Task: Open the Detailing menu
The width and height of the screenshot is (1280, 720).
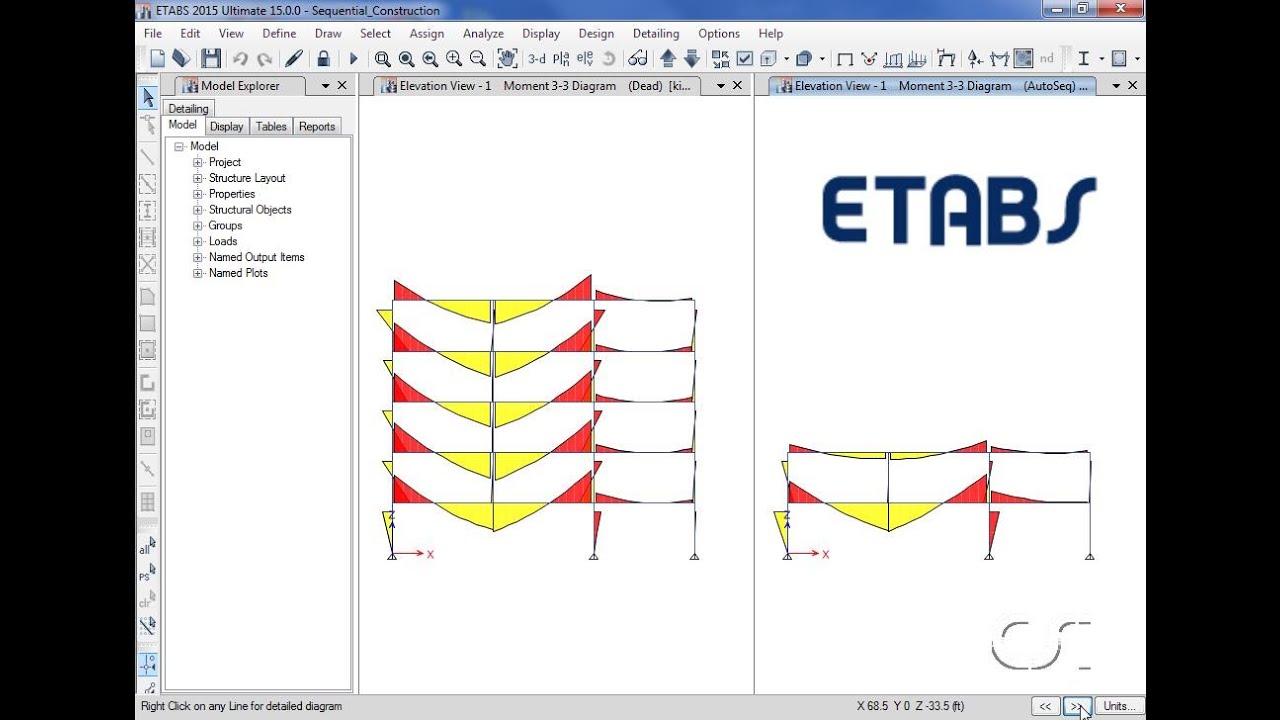Action: point(656,33)
